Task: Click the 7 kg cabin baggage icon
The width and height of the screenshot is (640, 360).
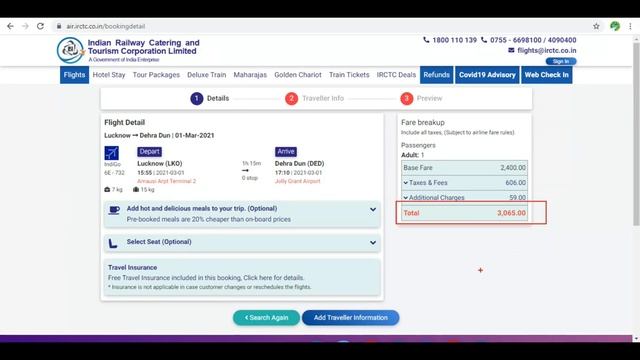Action: (x=107, y=189)
